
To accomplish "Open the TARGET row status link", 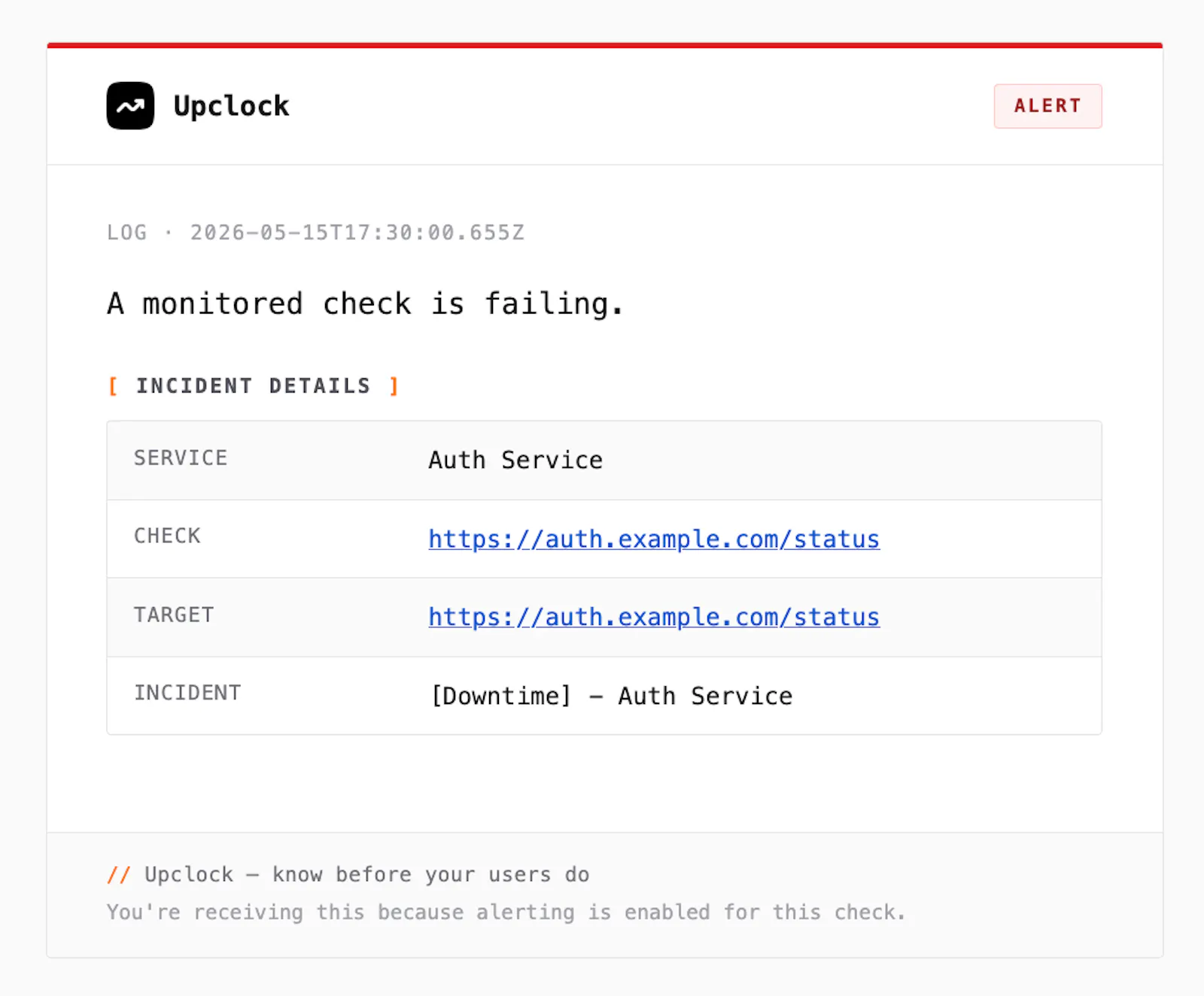I will click(x=654, y=617).
